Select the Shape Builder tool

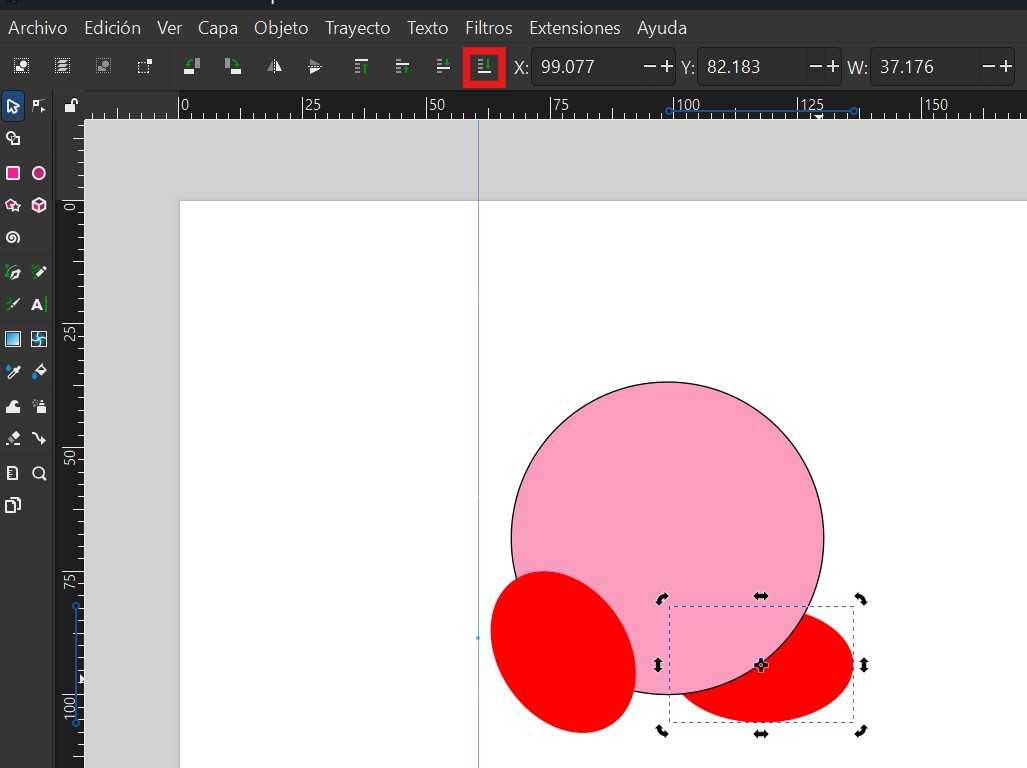click(13, 139)
